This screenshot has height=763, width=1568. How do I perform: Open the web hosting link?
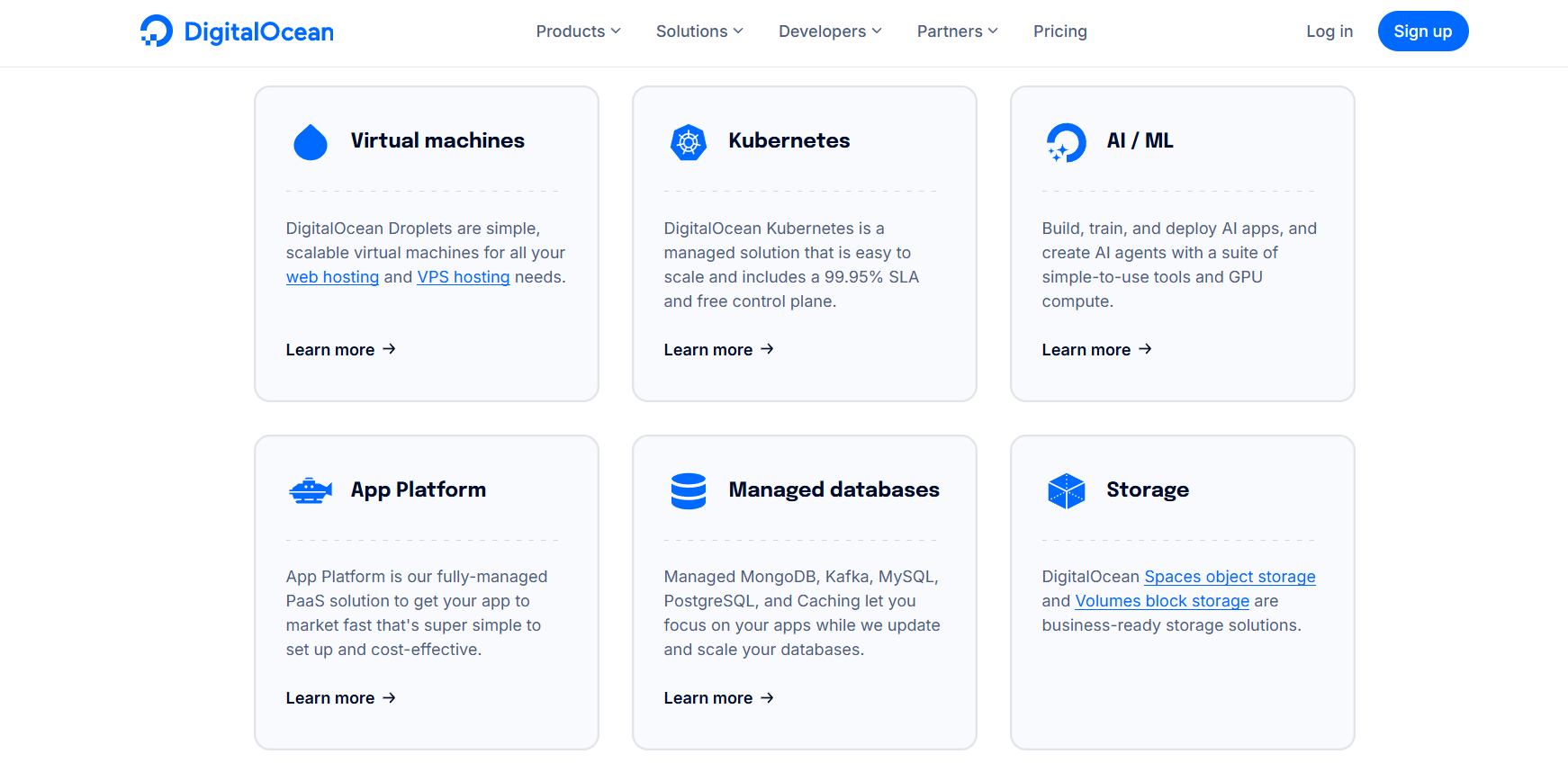(332, 277)
